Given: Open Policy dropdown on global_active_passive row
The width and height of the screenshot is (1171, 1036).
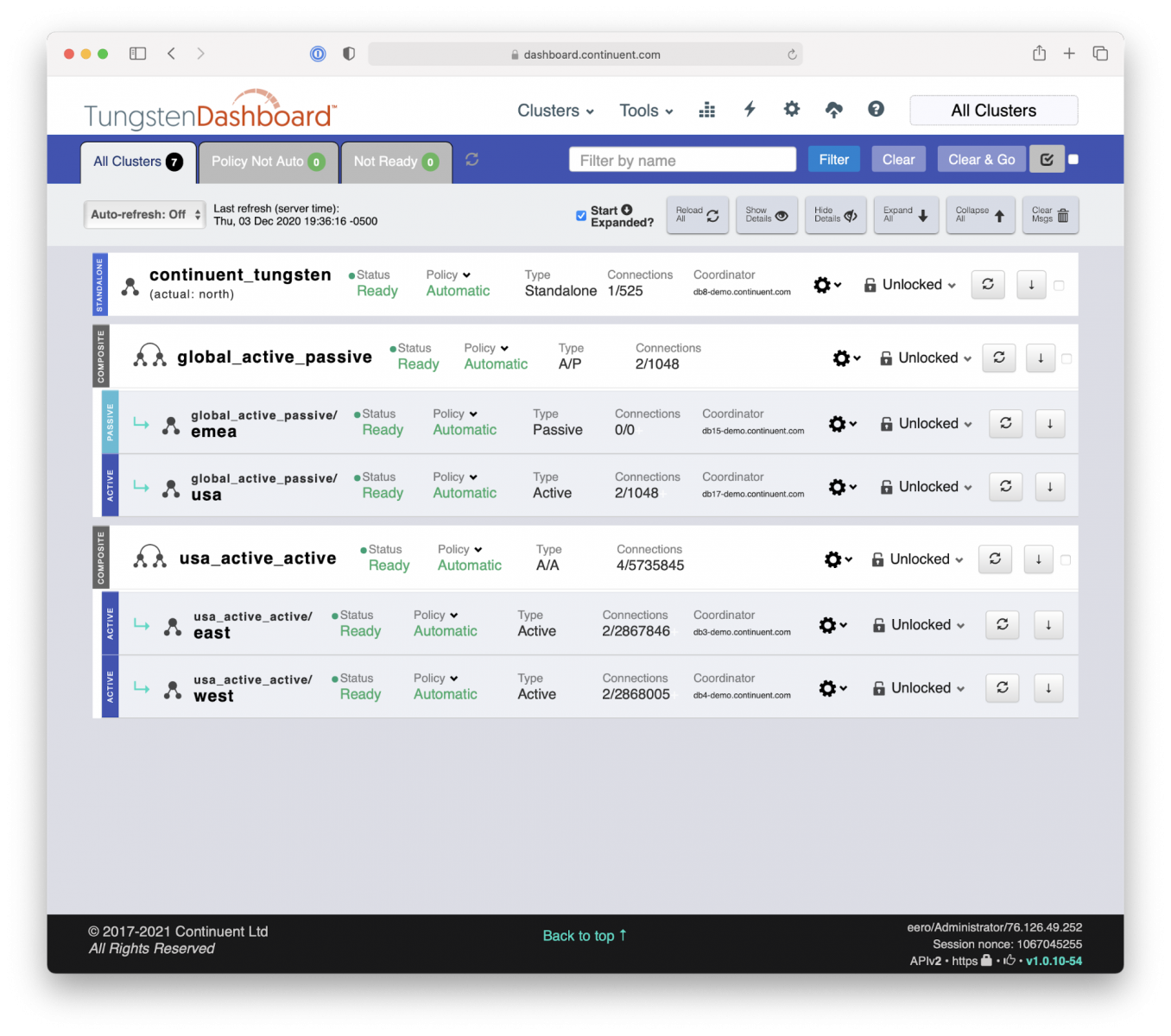Looking at the screenshot, I should pos(486,348).
